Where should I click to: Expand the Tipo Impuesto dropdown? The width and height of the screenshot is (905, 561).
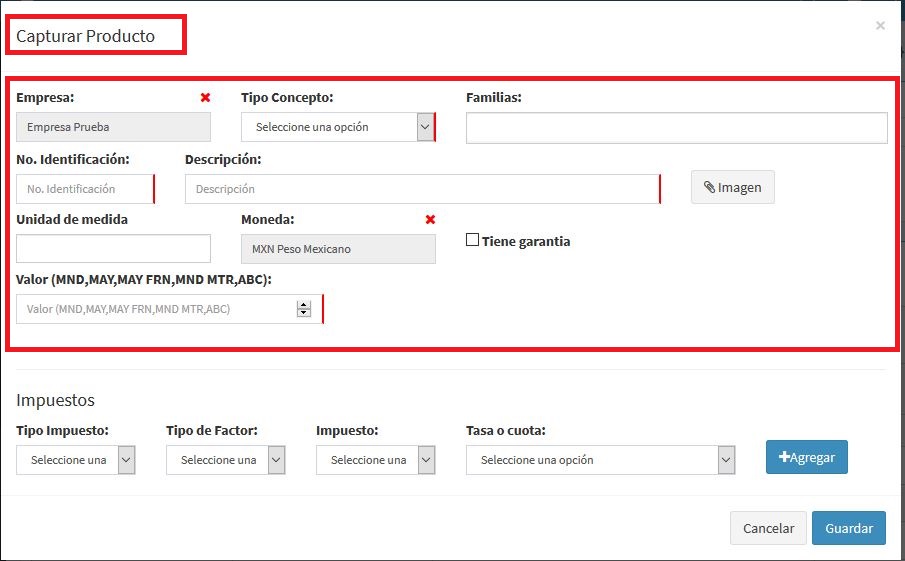click(x=76, y=460)
